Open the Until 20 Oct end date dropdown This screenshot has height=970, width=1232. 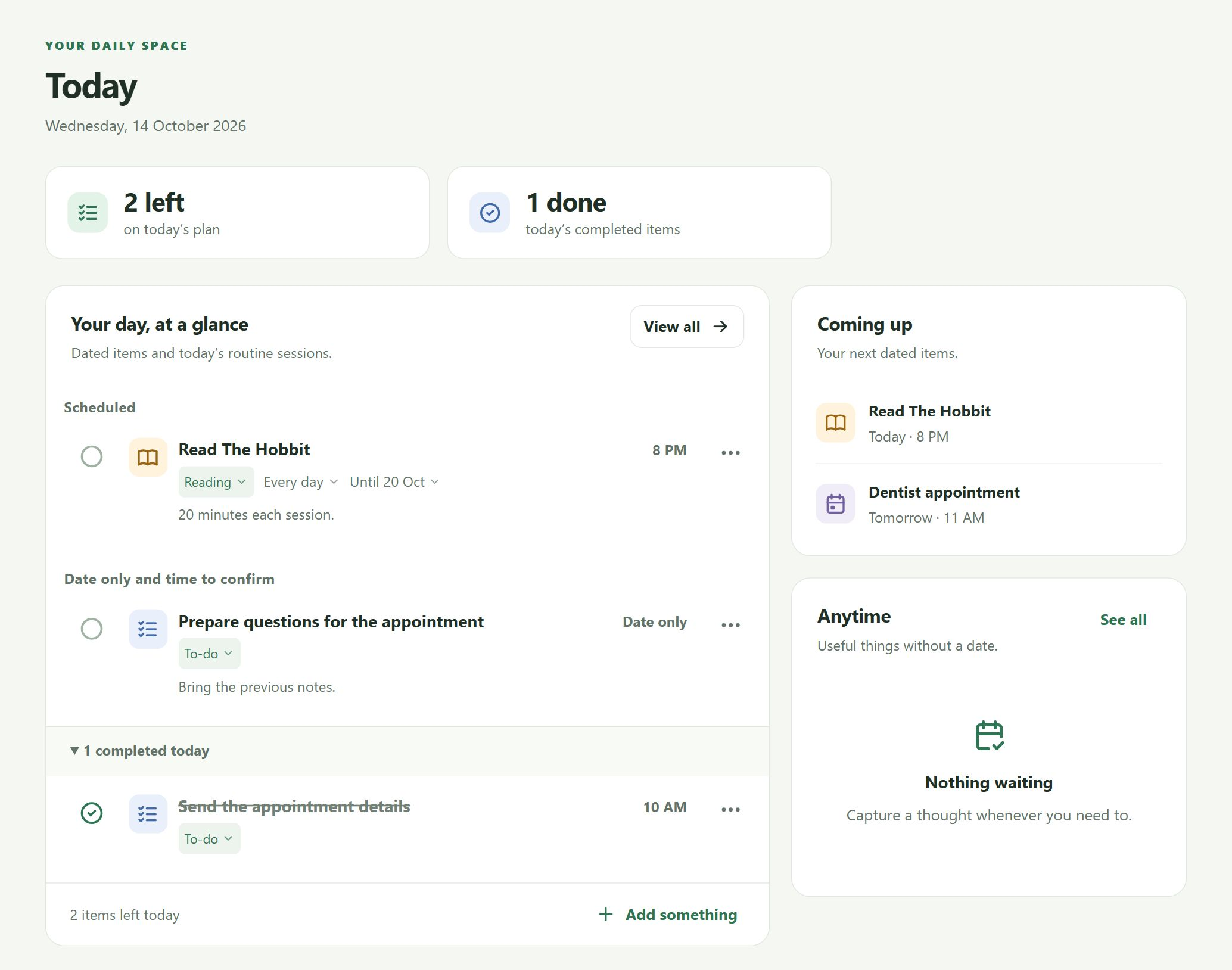(394, 482)
